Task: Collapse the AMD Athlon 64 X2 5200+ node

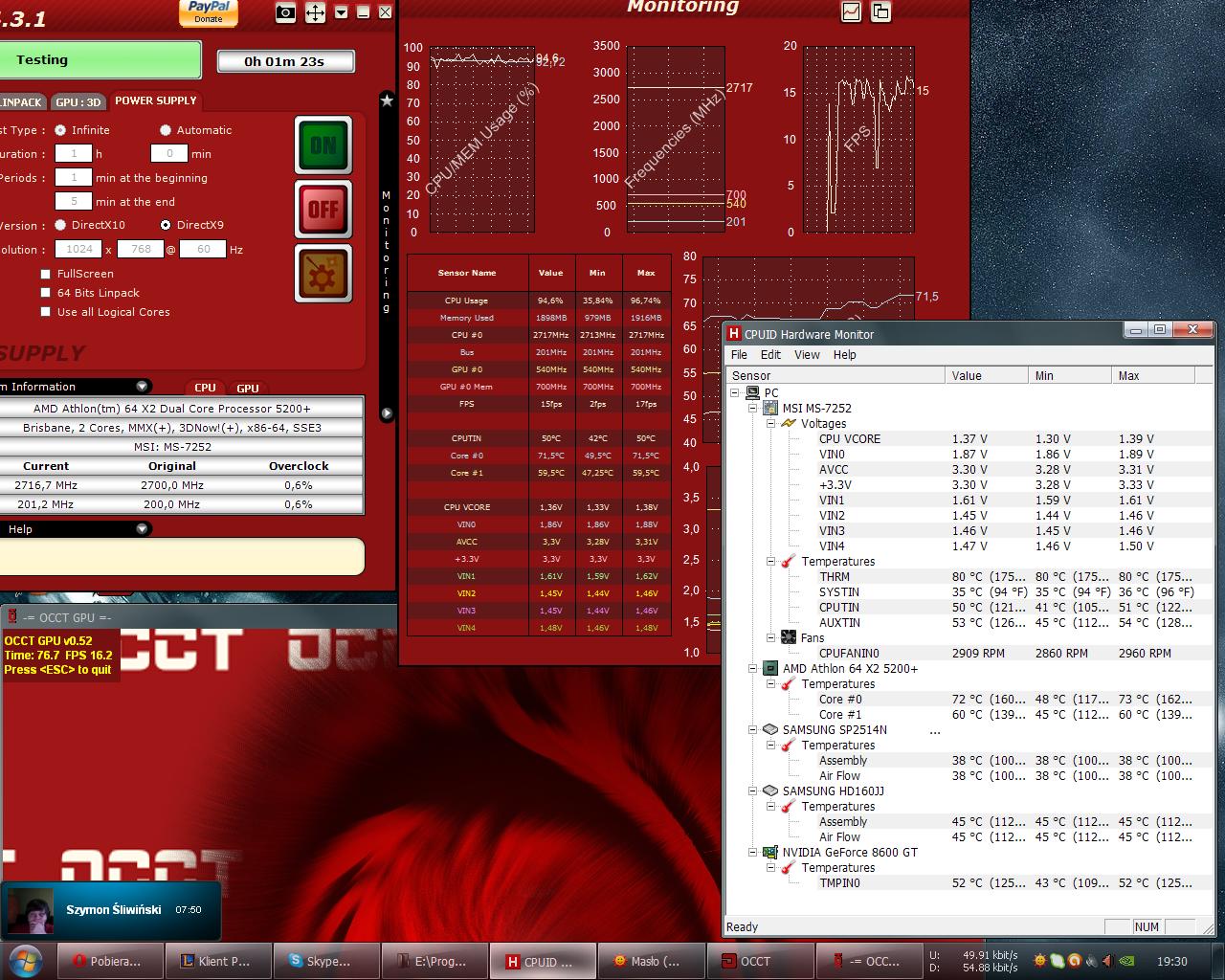Action: click(x=753, y=668)
